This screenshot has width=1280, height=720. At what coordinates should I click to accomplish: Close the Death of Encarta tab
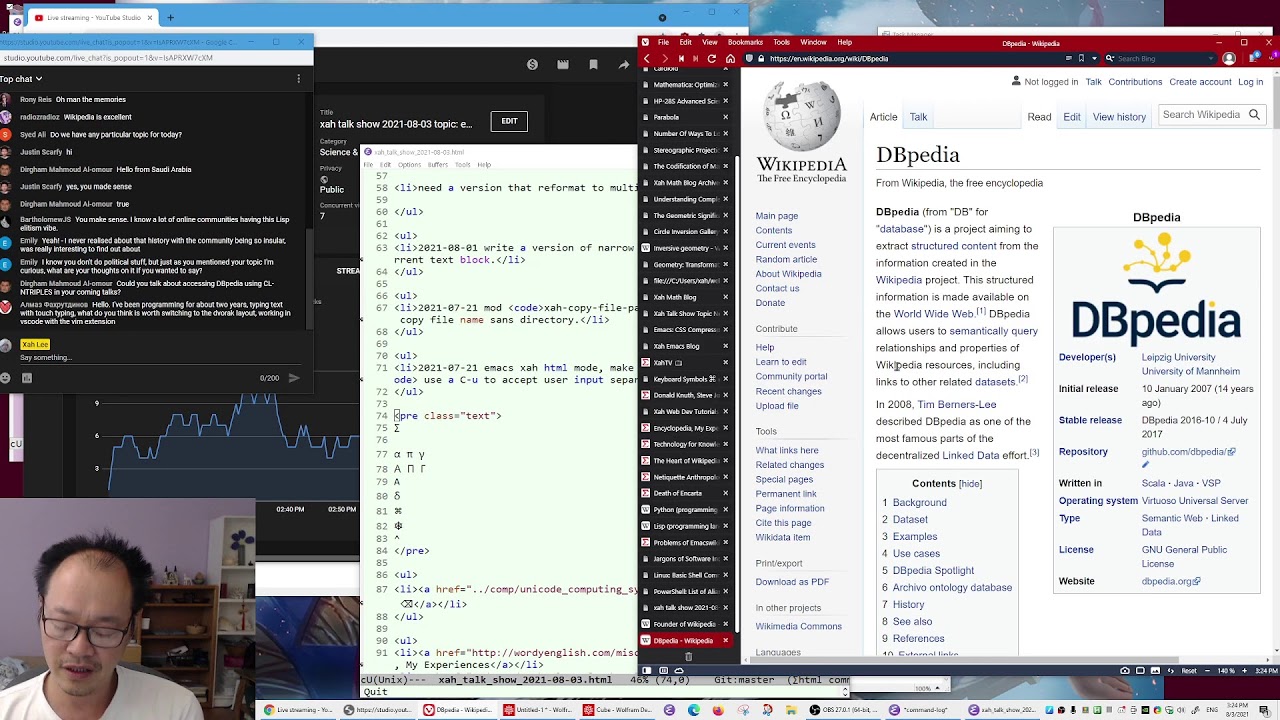pos(725,493)
